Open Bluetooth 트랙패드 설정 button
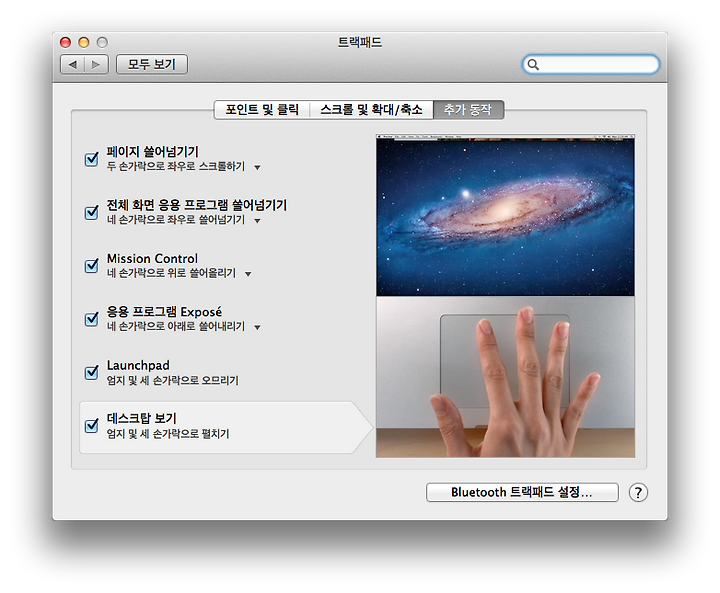The width and height of the screenshot is (720, 593). pos(522,492)
